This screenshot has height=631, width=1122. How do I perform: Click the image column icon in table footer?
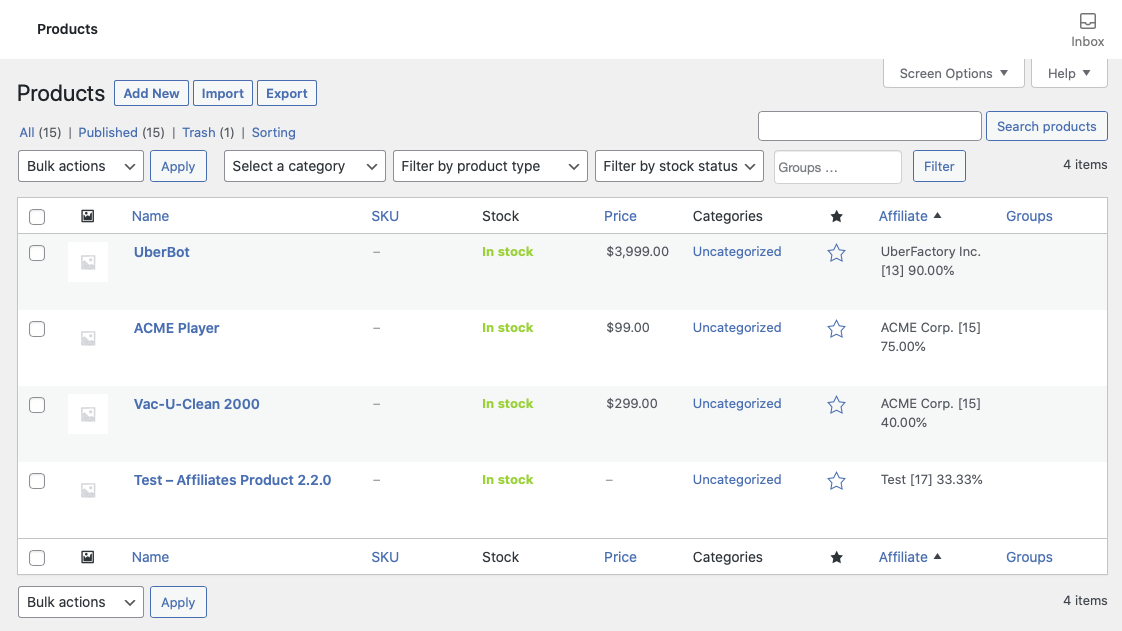coord(87,557)
